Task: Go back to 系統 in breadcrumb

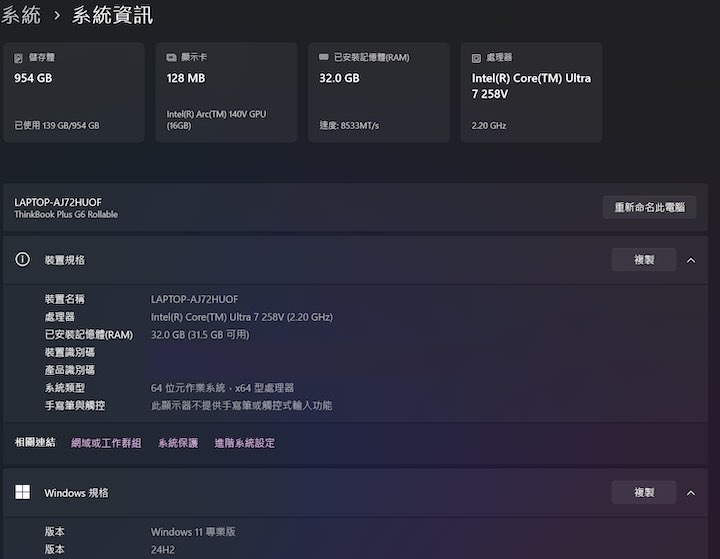Action: 21,15
